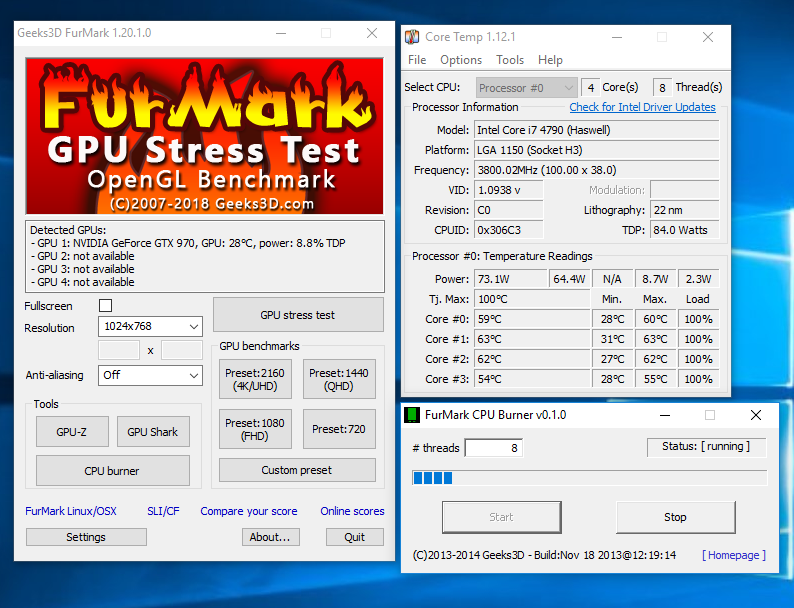The width and height of the screenshot is (794, 608).
Task: Click the Core Temp title bar icon
Action: [412, 37]
